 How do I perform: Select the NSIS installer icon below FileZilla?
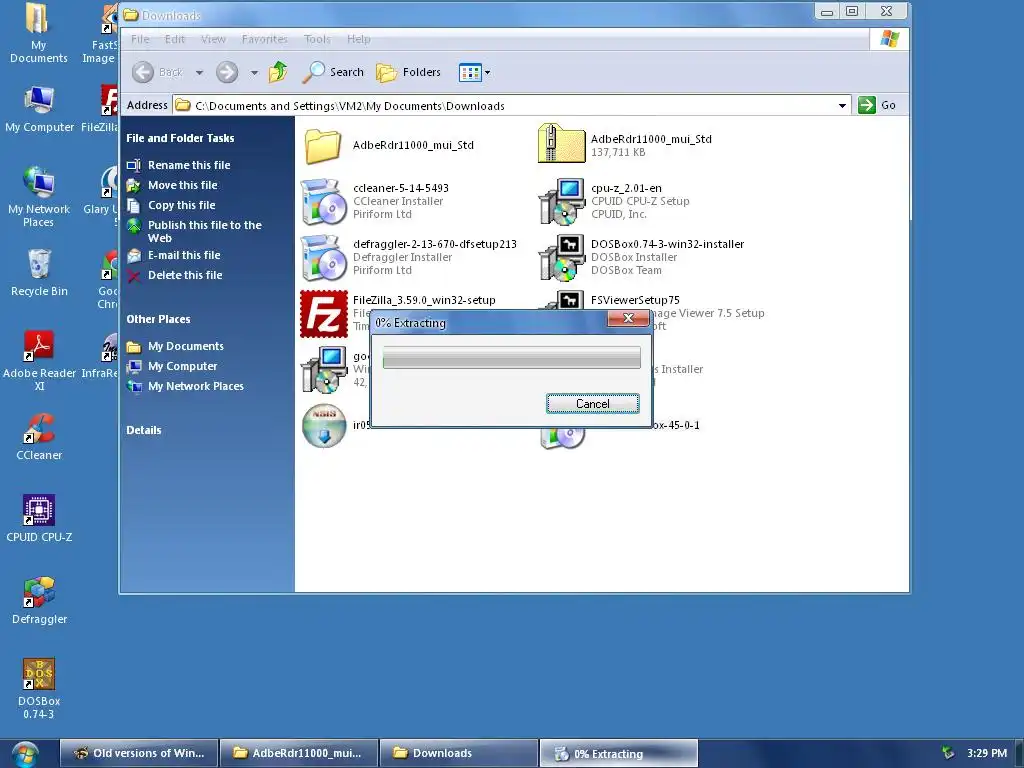pyautogui.click(x=324, y=426)
